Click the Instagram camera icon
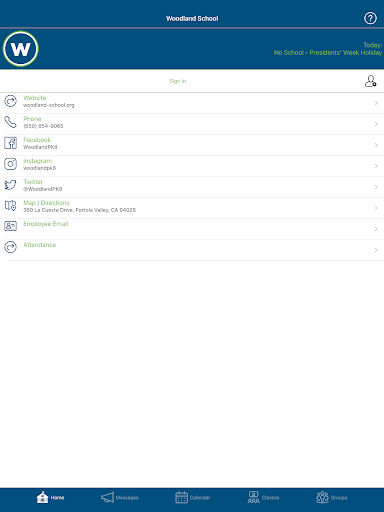Screen dimensions: 384x512 [x=10, y=164]
